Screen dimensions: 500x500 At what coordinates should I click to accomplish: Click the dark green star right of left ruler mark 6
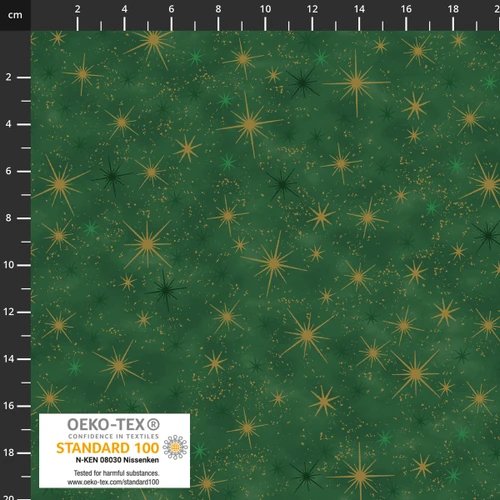(112, 176)
